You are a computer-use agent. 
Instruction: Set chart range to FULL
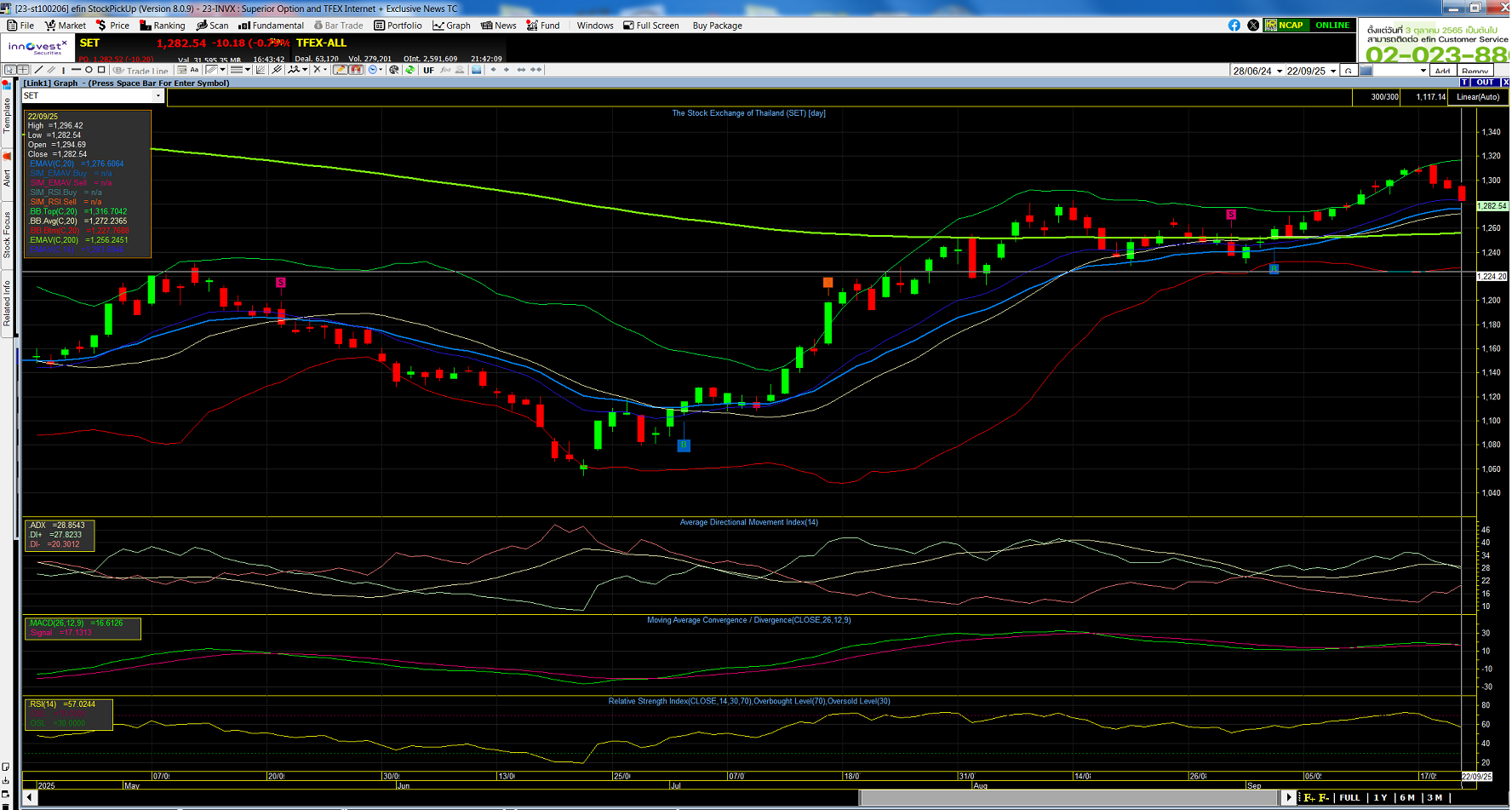pos(1349,798)
